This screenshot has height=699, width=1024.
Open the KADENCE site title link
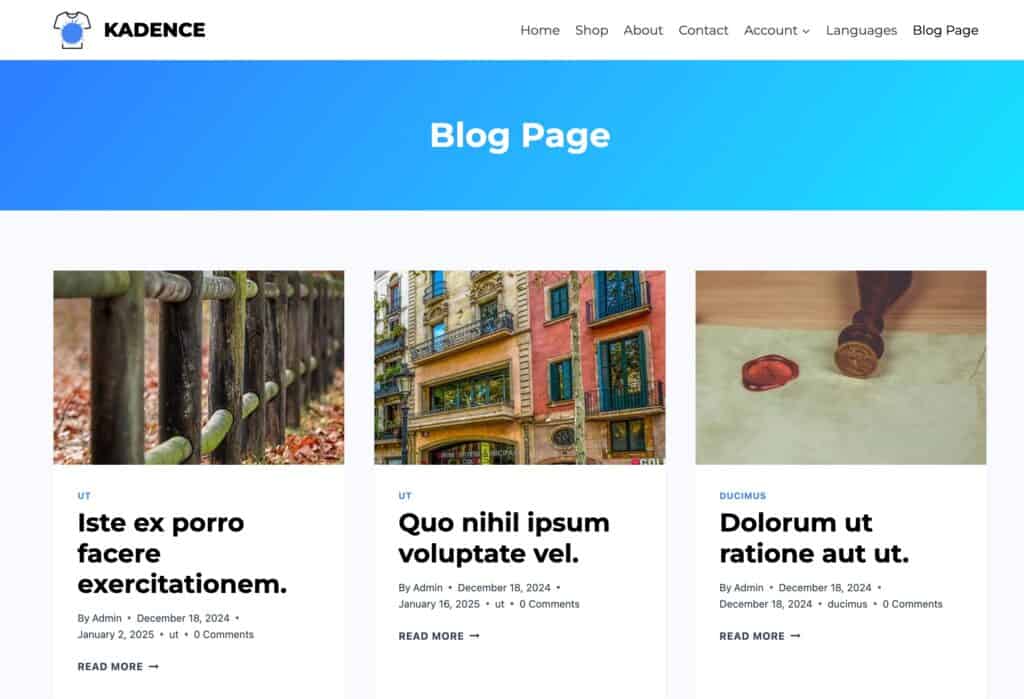tap(155, 30)
